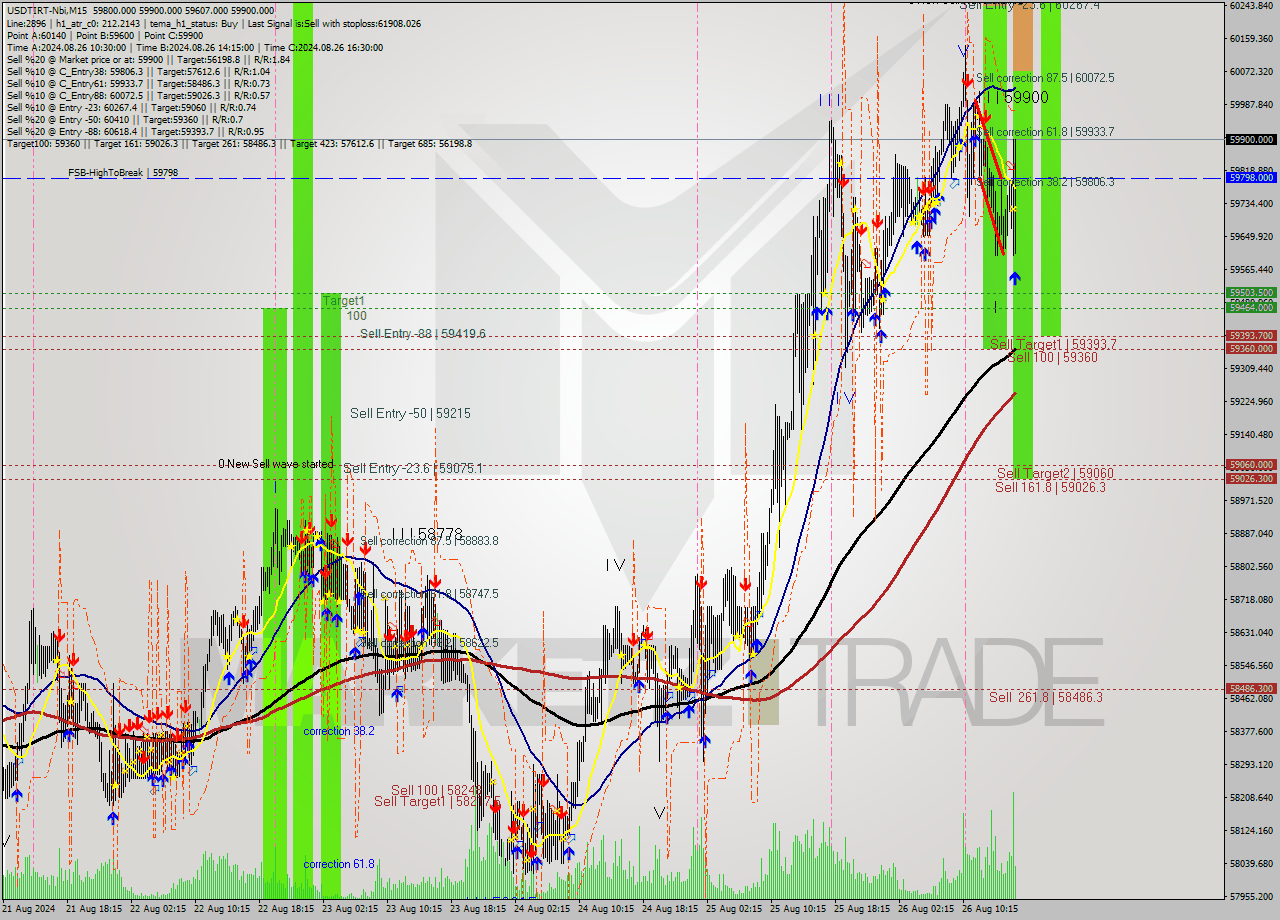This screenshot has width=1280, height=920.
Task: Select the Sell Entry -23.6 | 59075.1 label
Action: click(x=413, y=468)
